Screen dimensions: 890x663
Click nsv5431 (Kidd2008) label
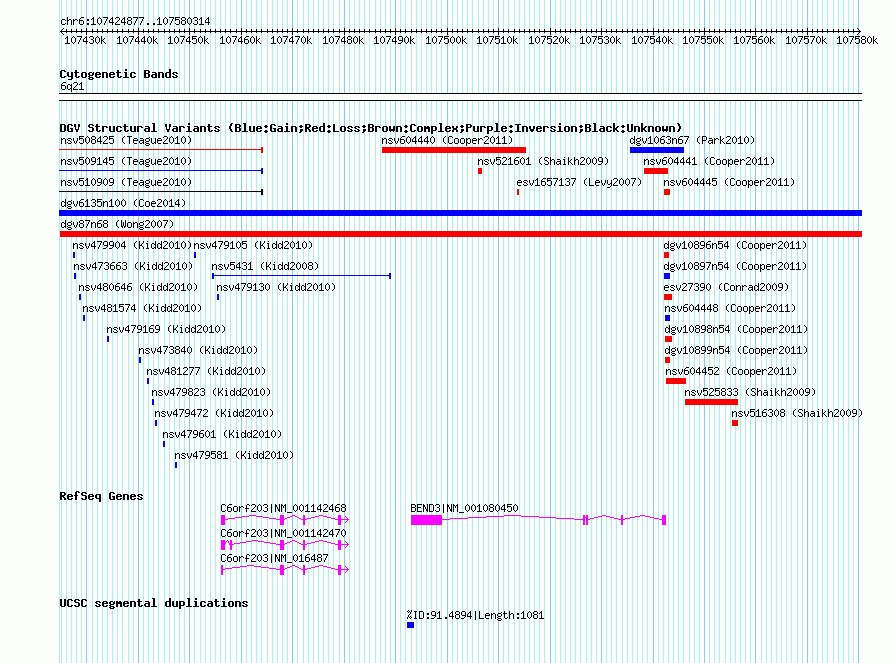coord(265,266)
